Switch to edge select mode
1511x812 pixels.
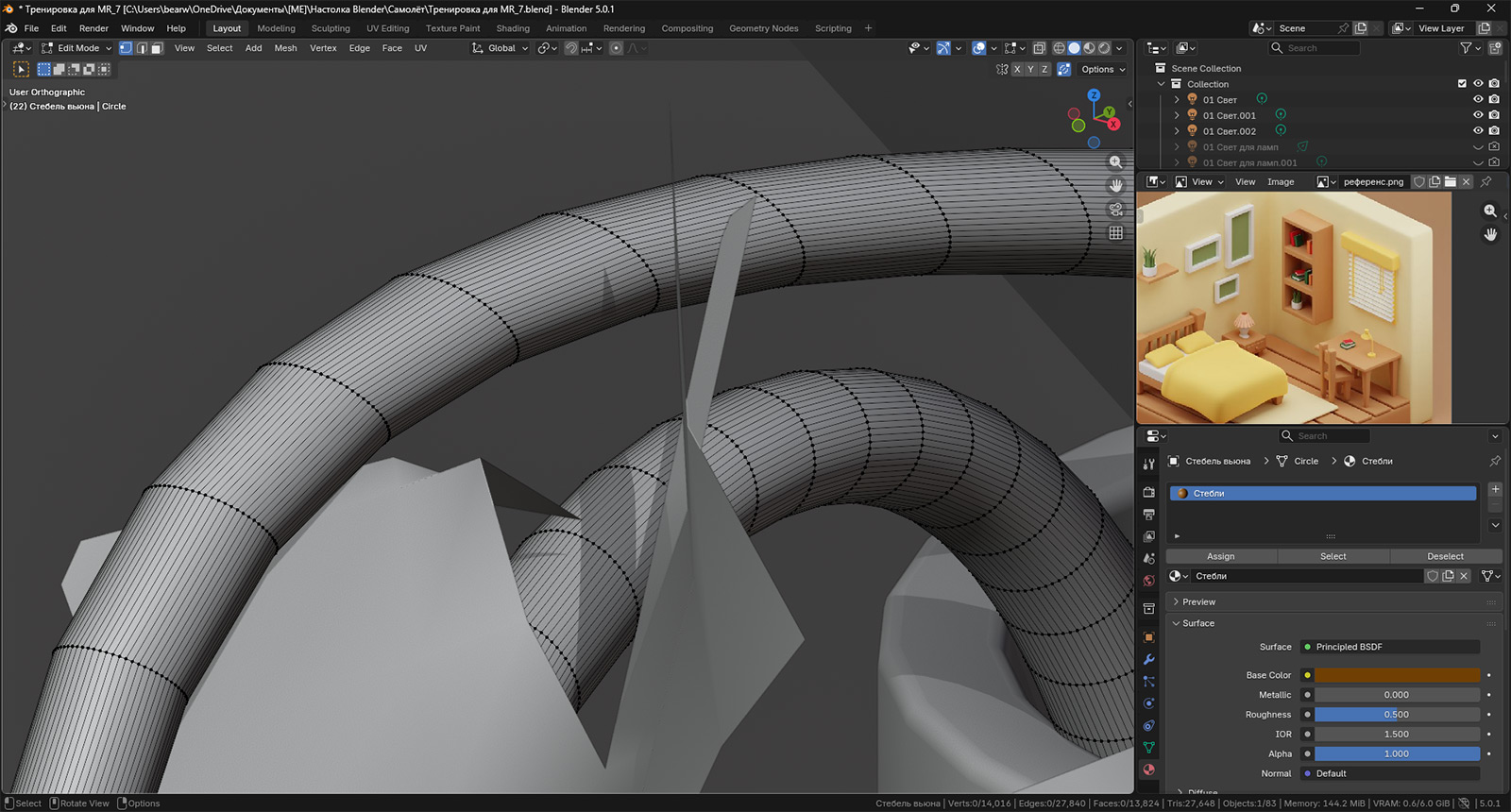[x=142, y=48]
